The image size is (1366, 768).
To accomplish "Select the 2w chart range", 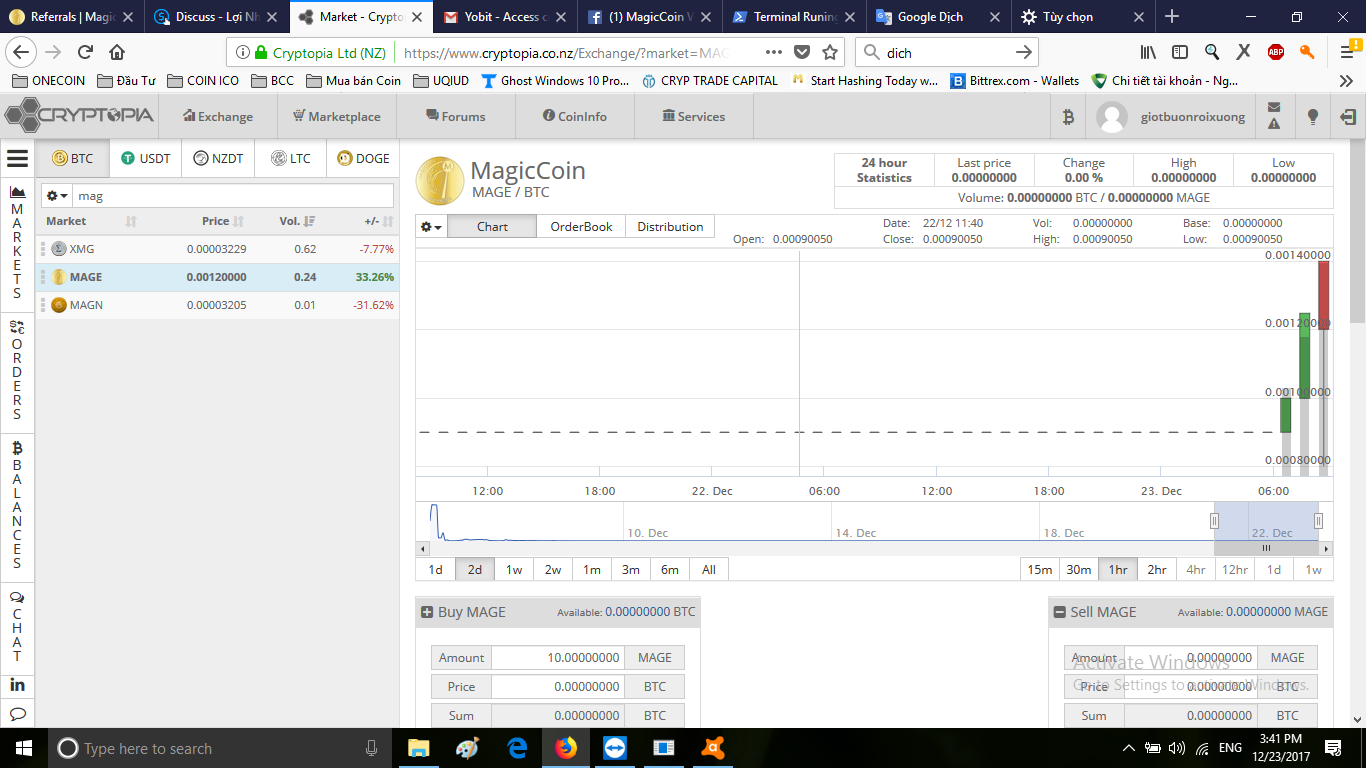I will tap(553, 569).
